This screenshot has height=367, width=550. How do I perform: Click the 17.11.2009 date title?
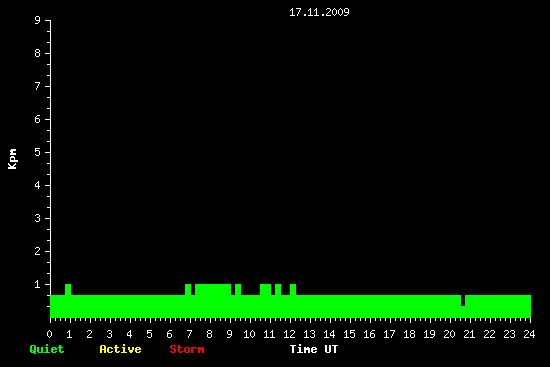tap(319, 12)
